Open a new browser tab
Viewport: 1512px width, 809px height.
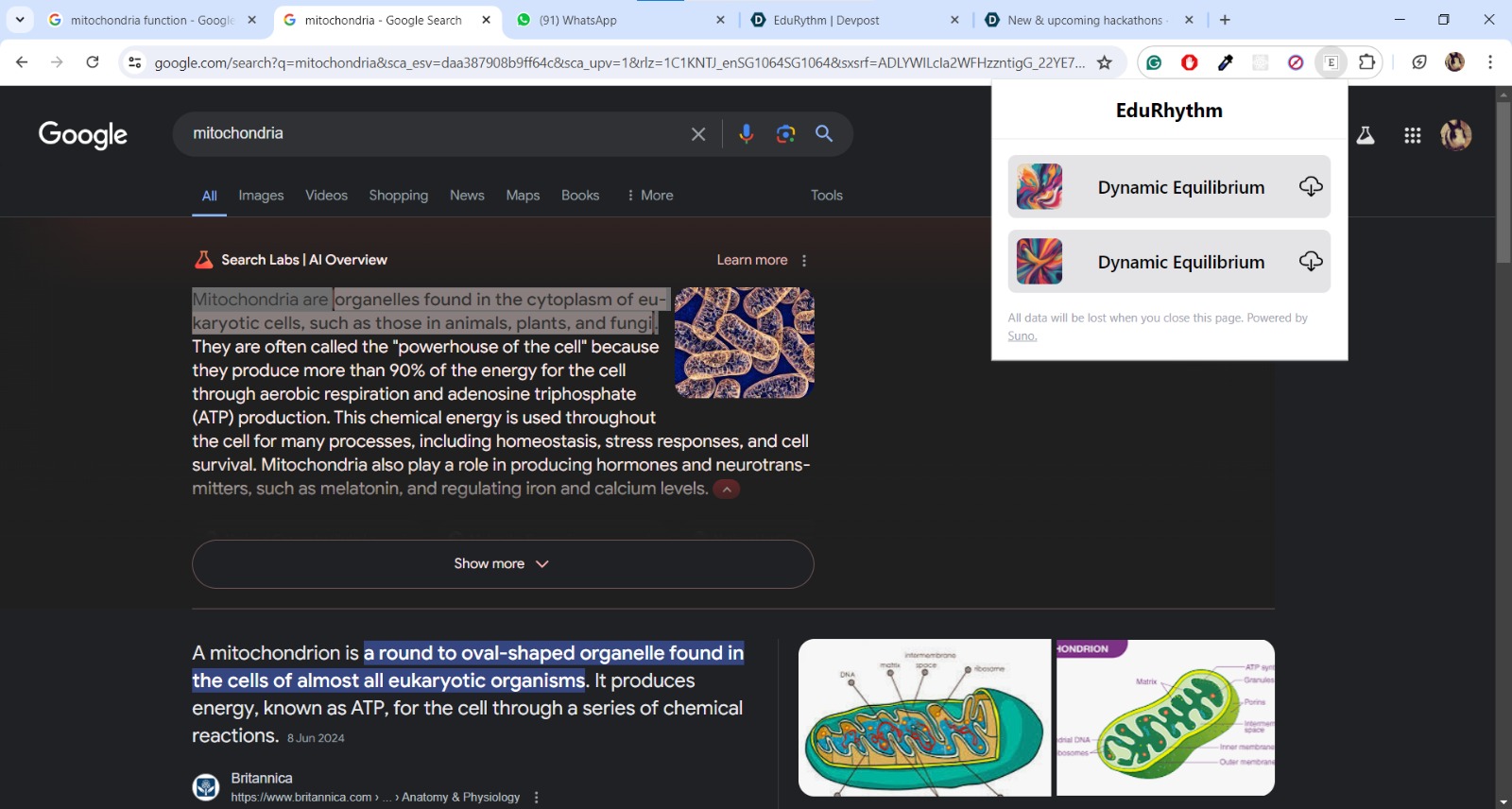(1225, 20)
